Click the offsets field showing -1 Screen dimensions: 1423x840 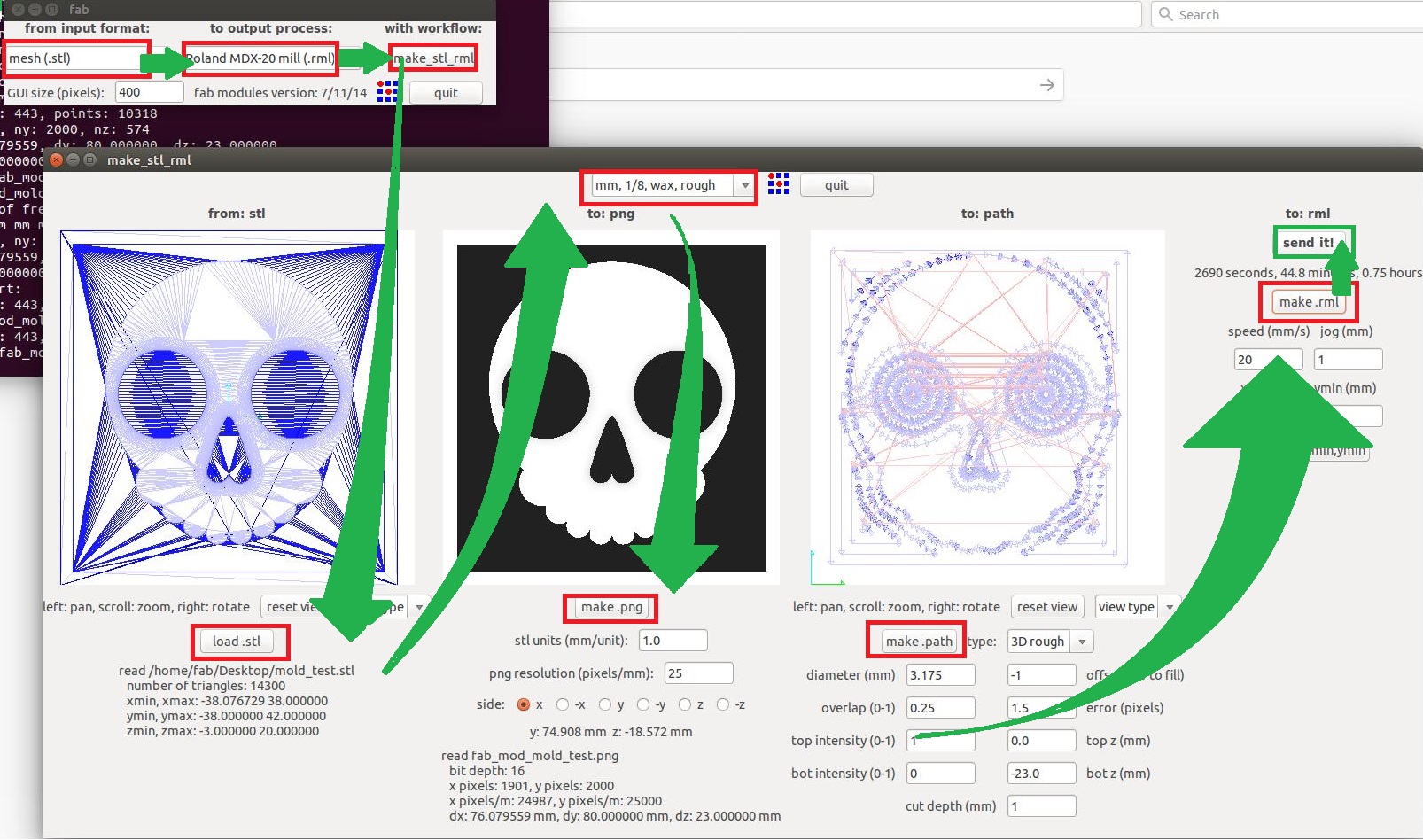point(1042,675)
